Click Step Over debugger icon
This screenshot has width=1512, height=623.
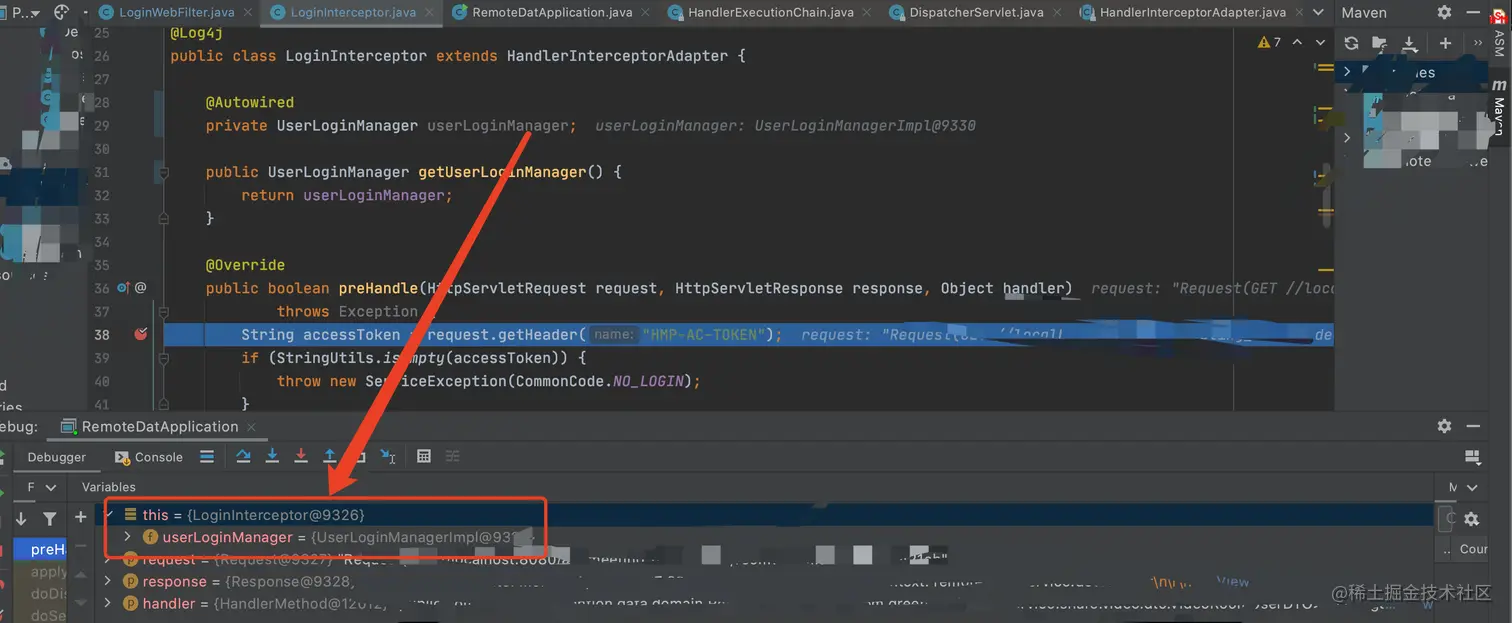(x=243, y=457)
